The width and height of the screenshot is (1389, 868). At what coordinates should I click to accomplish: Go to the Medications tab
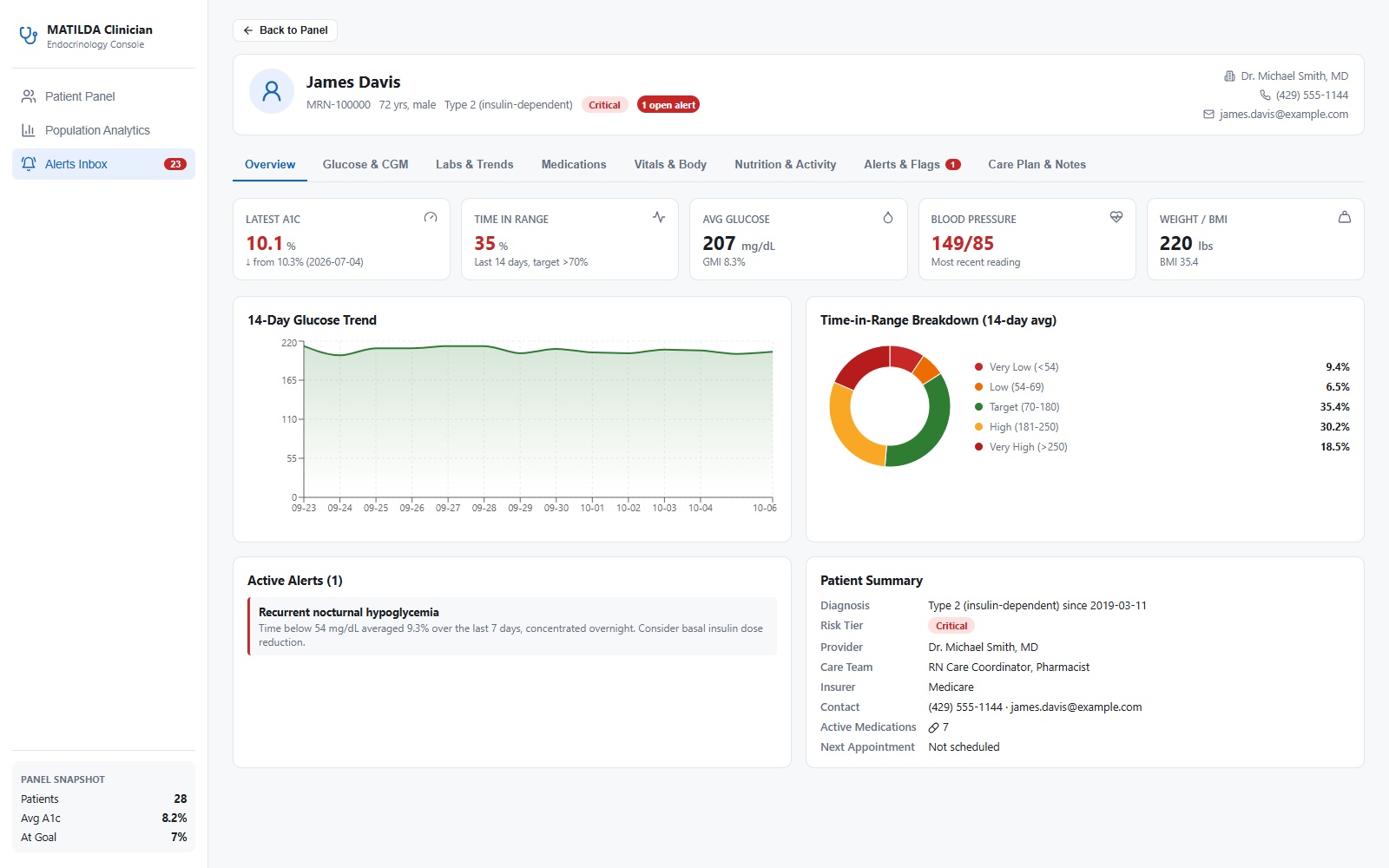tap(574, 164)
